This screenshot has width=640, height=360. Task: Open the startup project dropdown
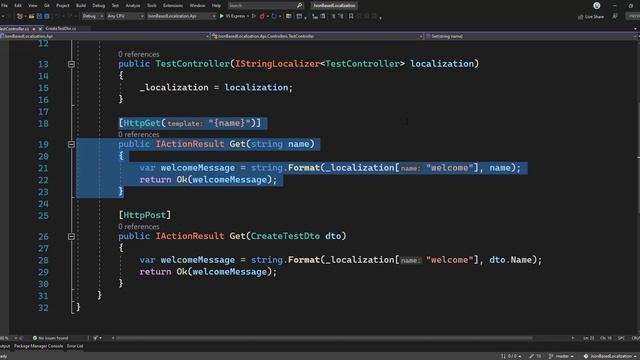point(181,16)
